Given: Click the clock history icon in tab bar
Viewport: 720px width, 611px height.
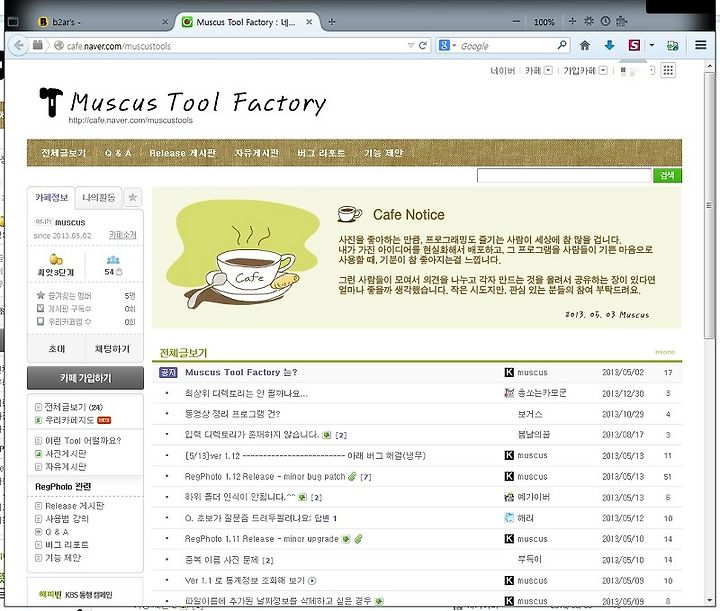Looking at the screenshot, I should tap(605, 21).
